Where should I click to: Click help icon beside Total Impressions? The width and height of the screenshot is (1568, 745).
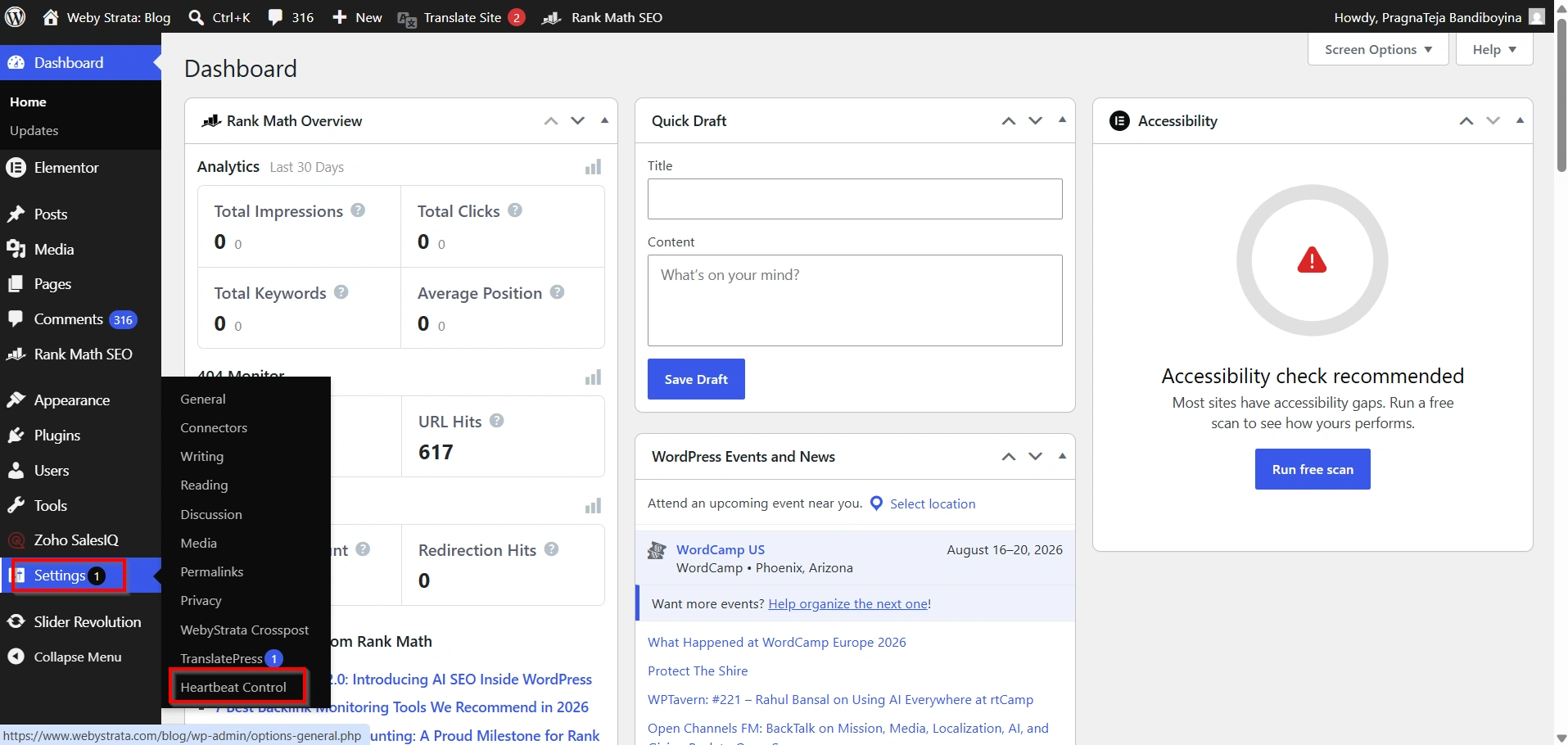click(x=358, y=210)
